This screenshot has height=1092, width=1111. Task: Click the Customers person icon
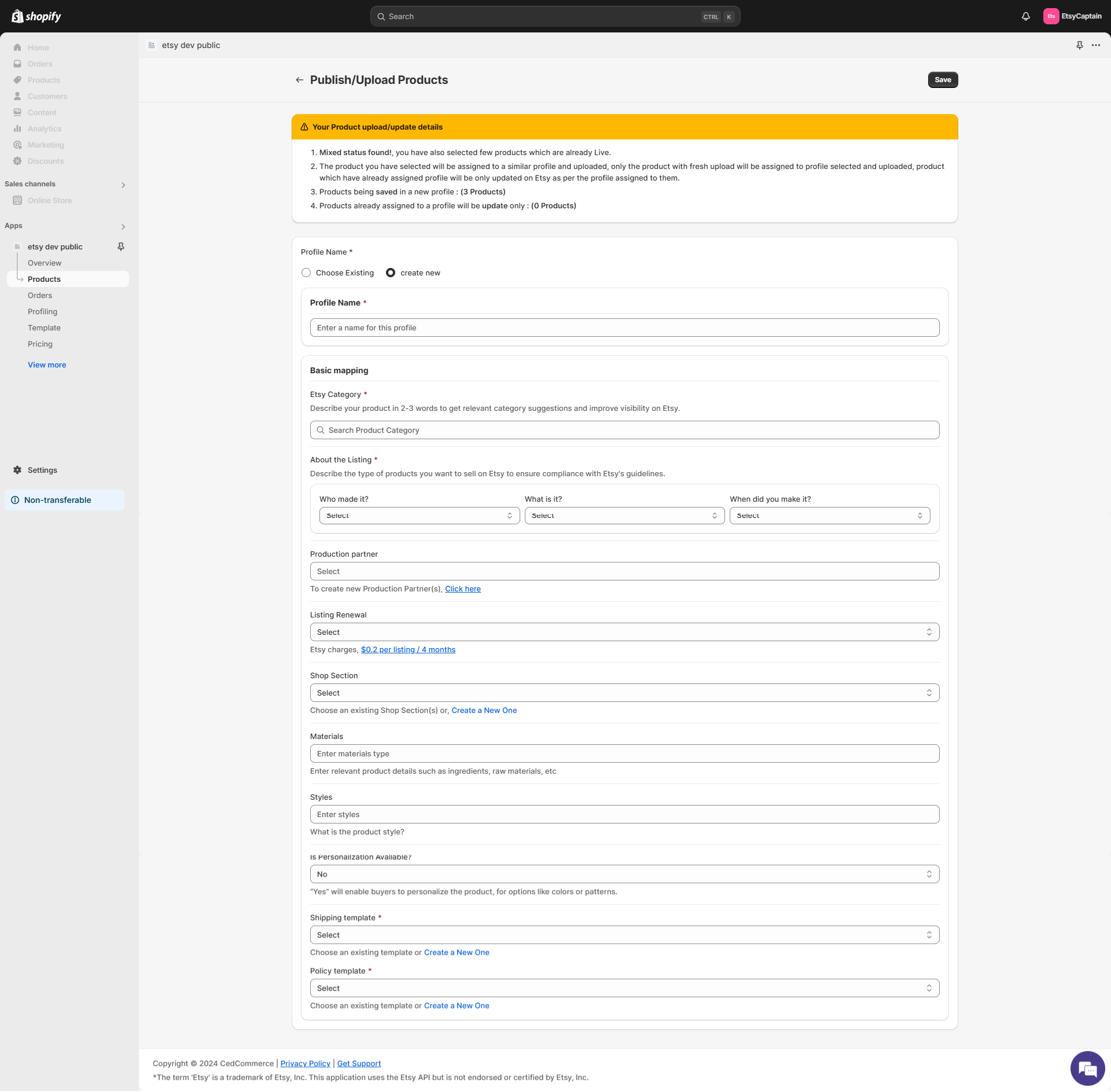coord(17,96)
